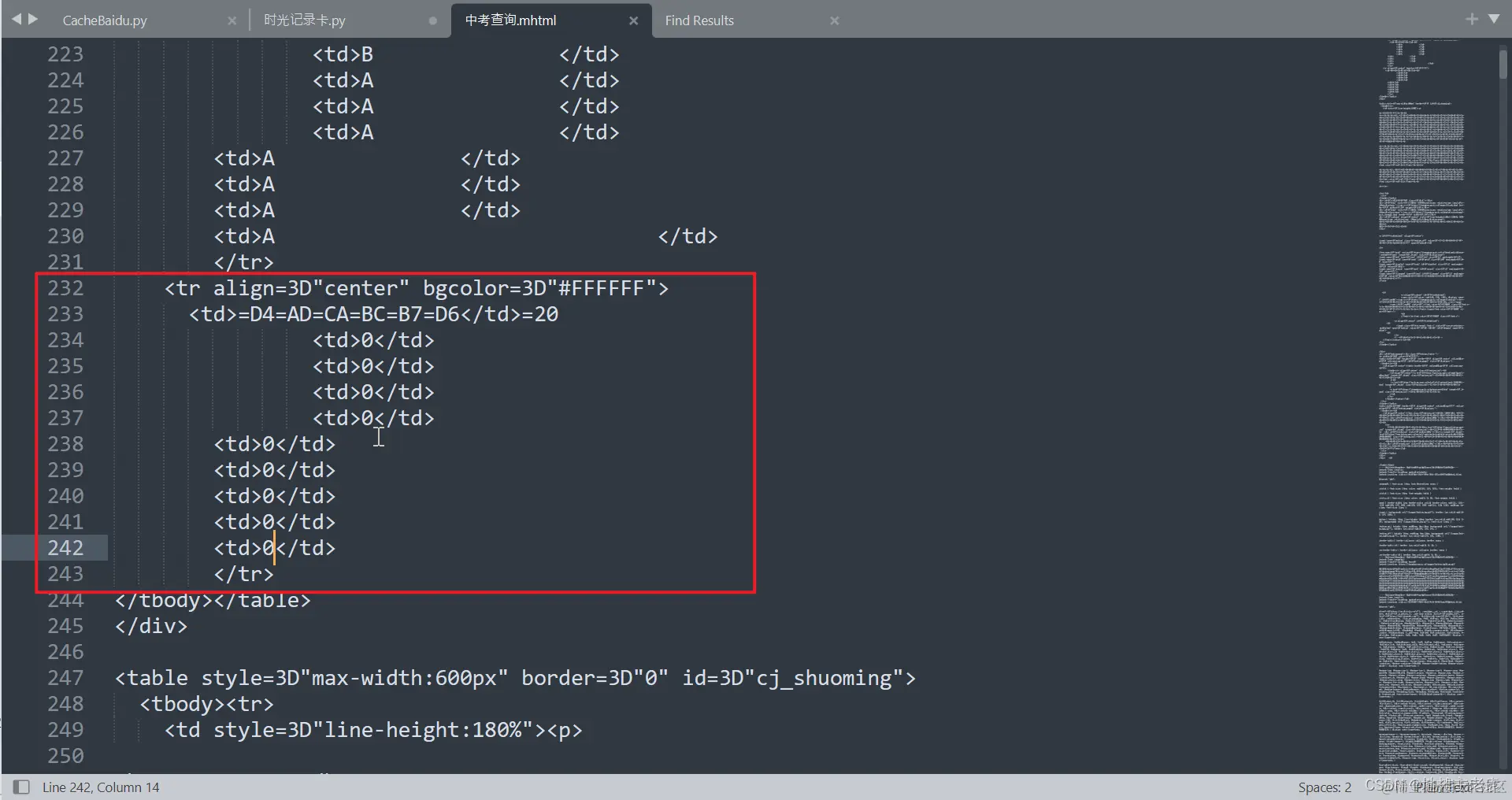The image size is (1512, 800).
Task: Add a new tab with plus icon
Action: 1471,19
